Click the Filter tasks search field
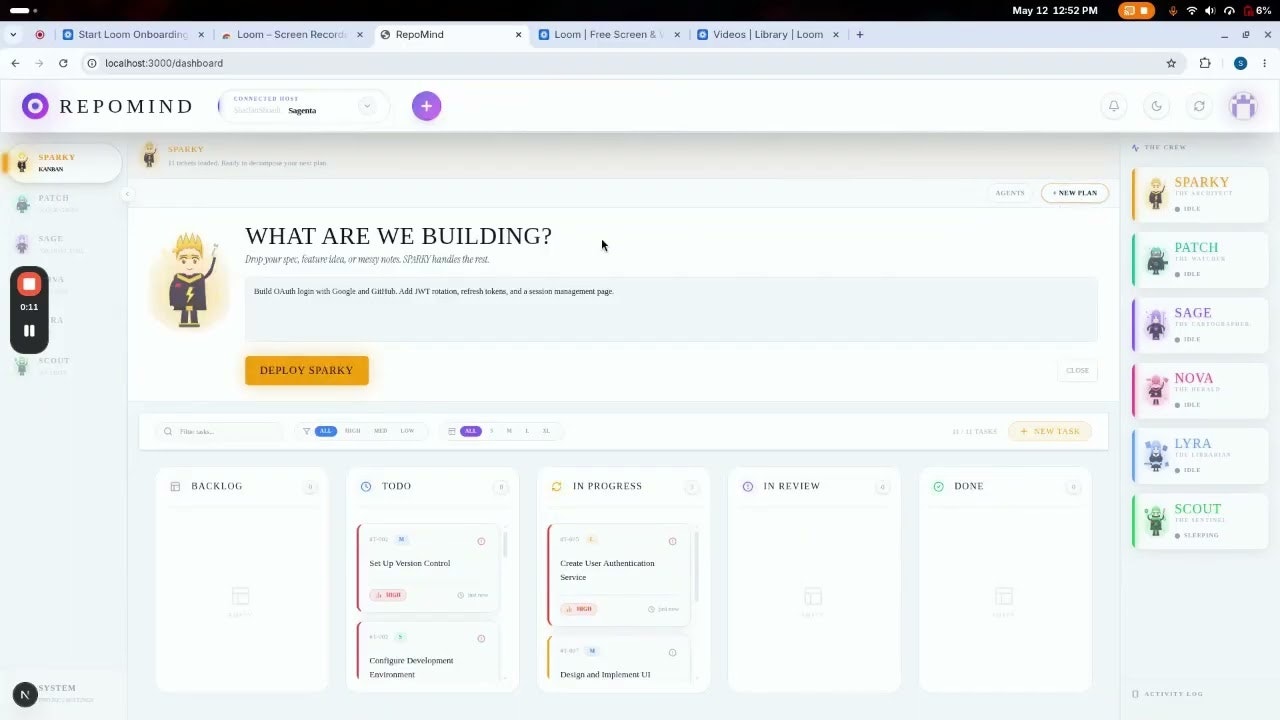The height and width of the screenshot is (720, 1280). [222, 431]
